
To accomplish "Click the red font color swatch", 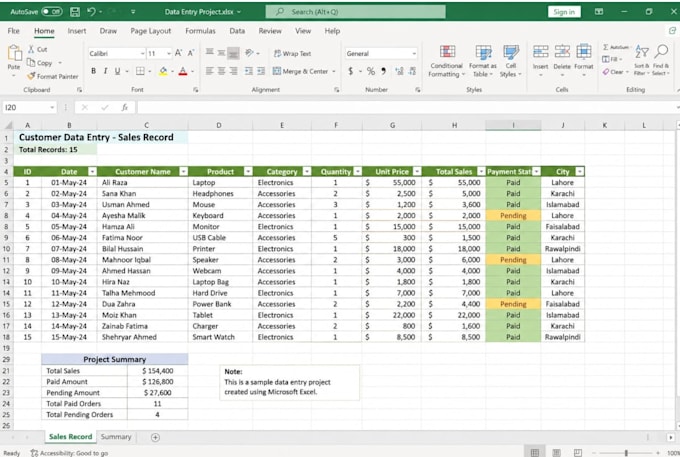I will 183,71.
